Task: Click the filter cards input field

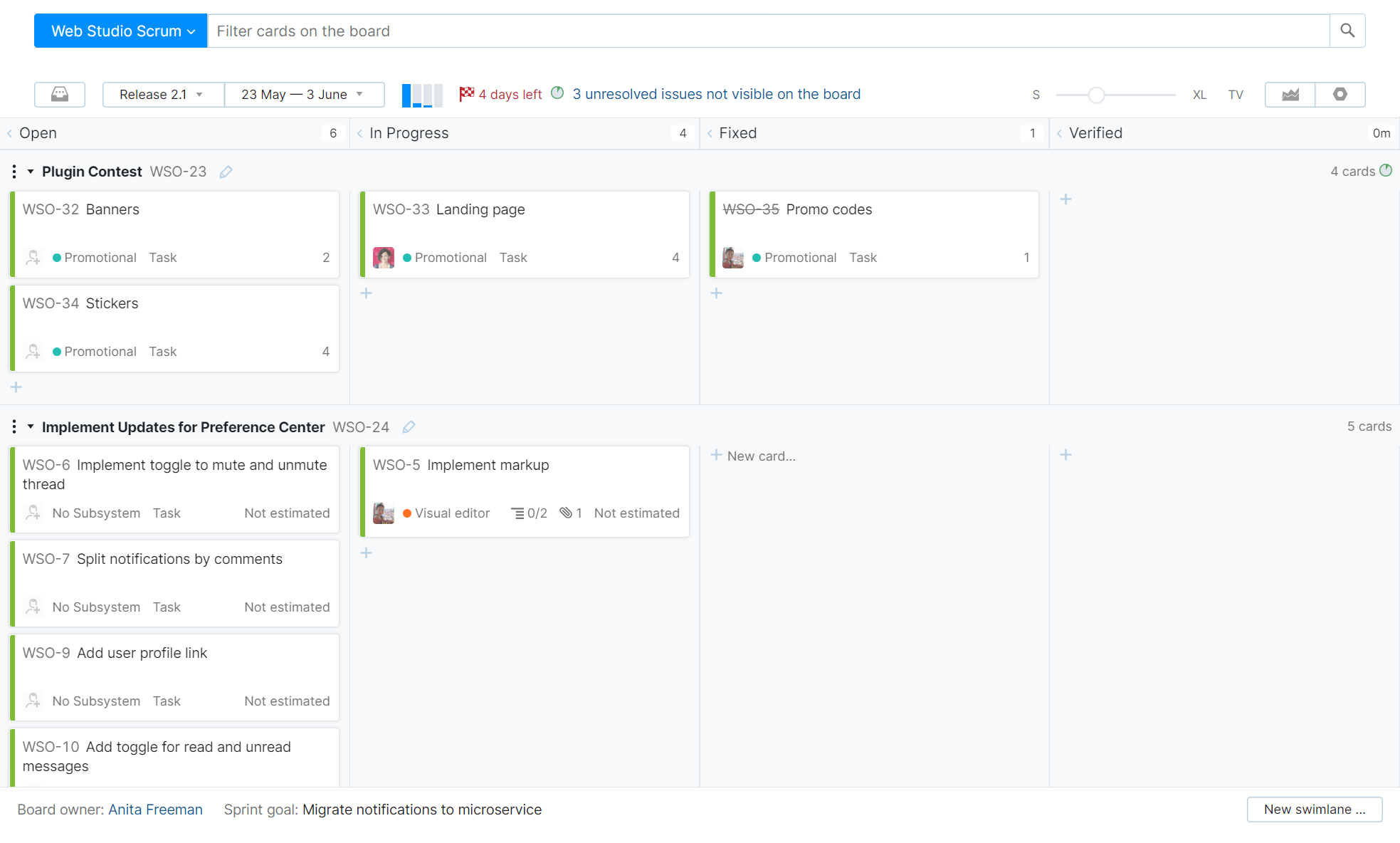Action: tap(767, 31)
